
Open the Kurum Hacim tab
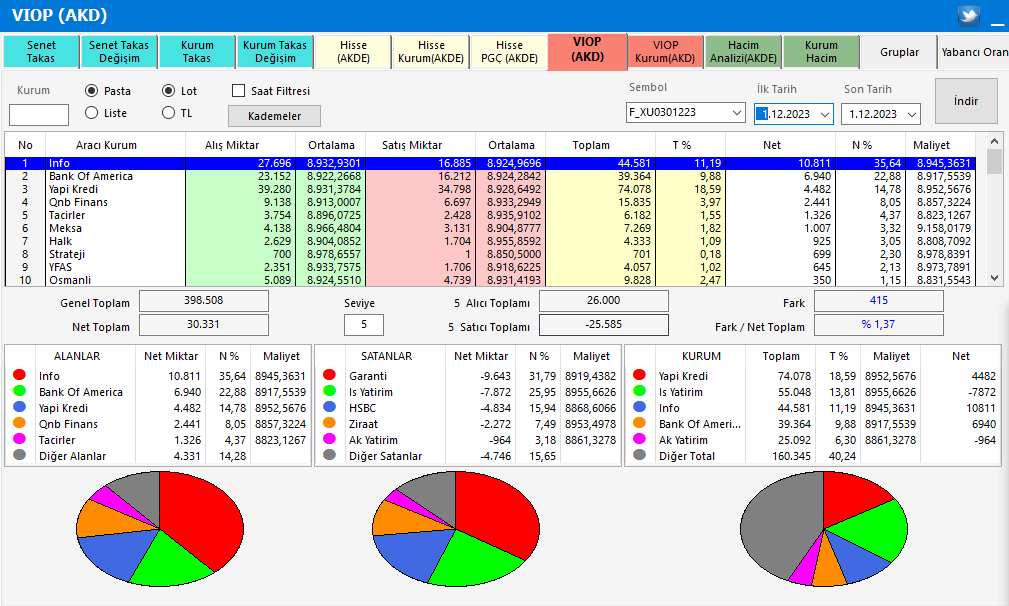click(x=821, y=51)
